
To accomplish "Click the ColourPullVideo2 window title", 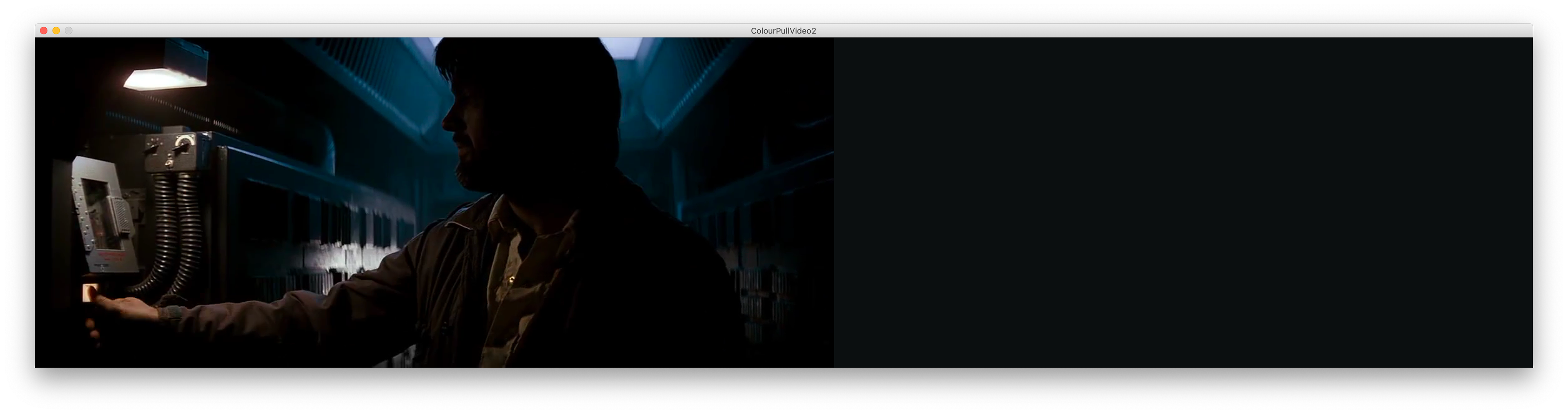I will coord(784,31).
